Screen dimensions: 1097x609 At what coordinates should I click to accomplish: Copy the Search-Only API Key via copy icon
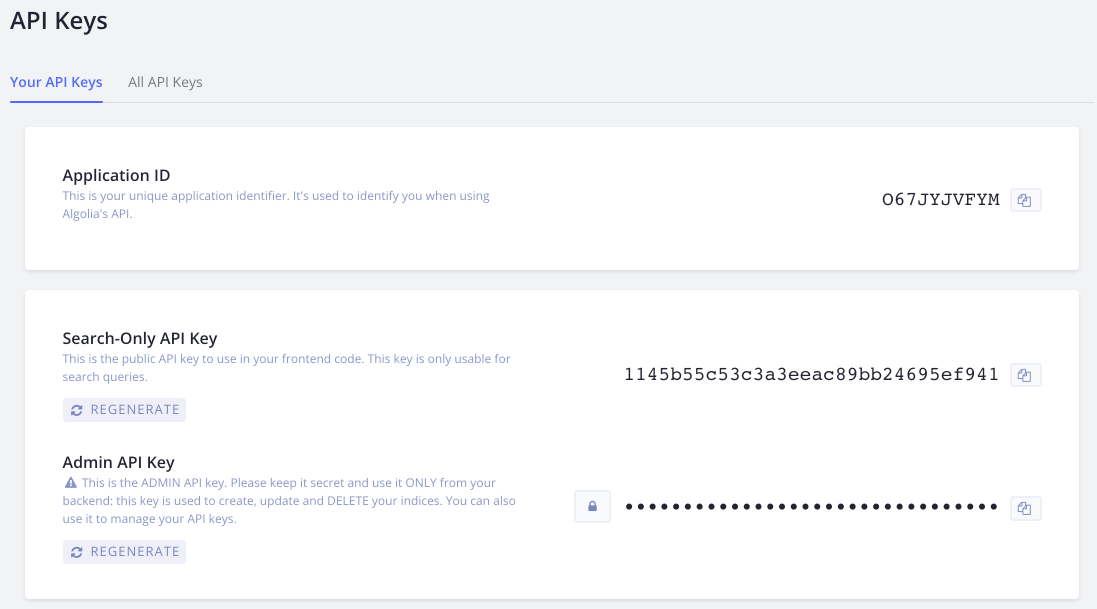pos(1025,374)
